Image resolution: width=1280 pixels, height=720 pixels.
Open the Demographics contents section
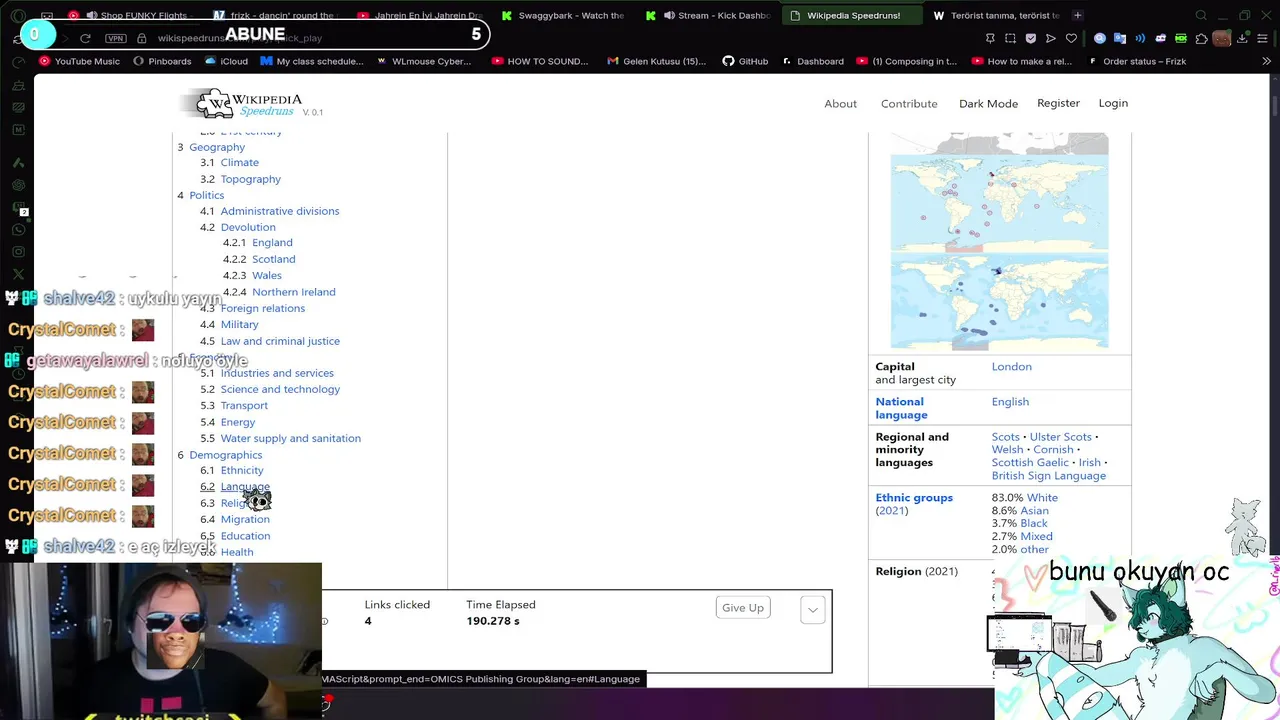[x=226, y=455]
